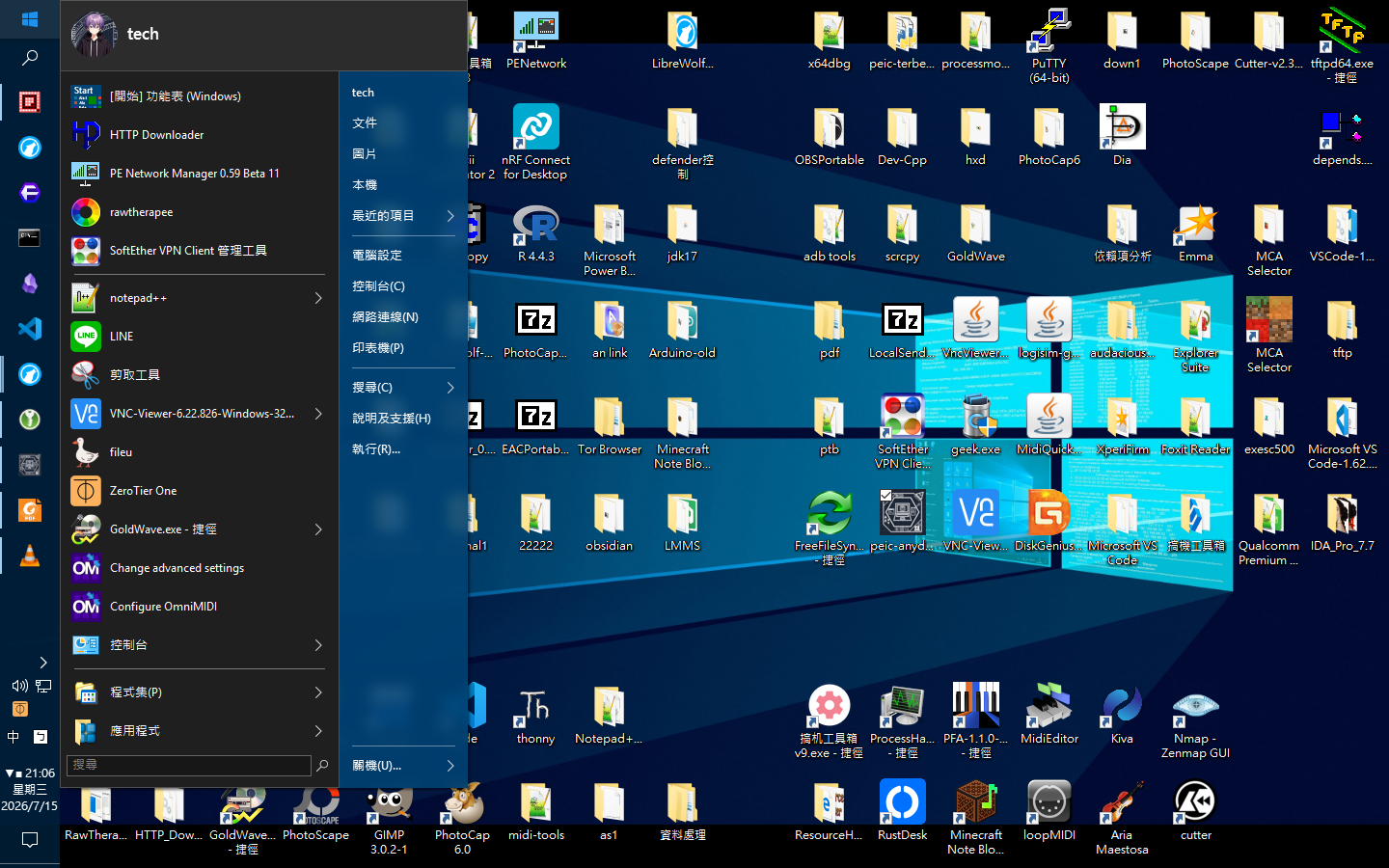Click the network tray icon

click(43, 686)
